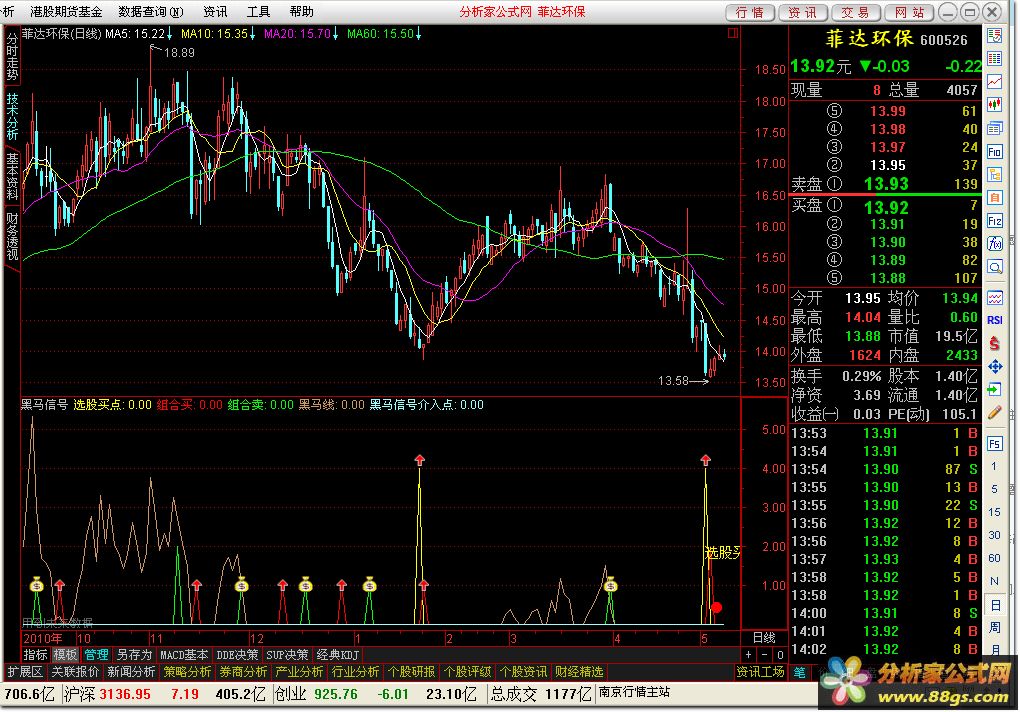Screen dimensions: 1020x712
Task: Click the hierarchy tree icon in right toolbar
Action: [995, 174]
